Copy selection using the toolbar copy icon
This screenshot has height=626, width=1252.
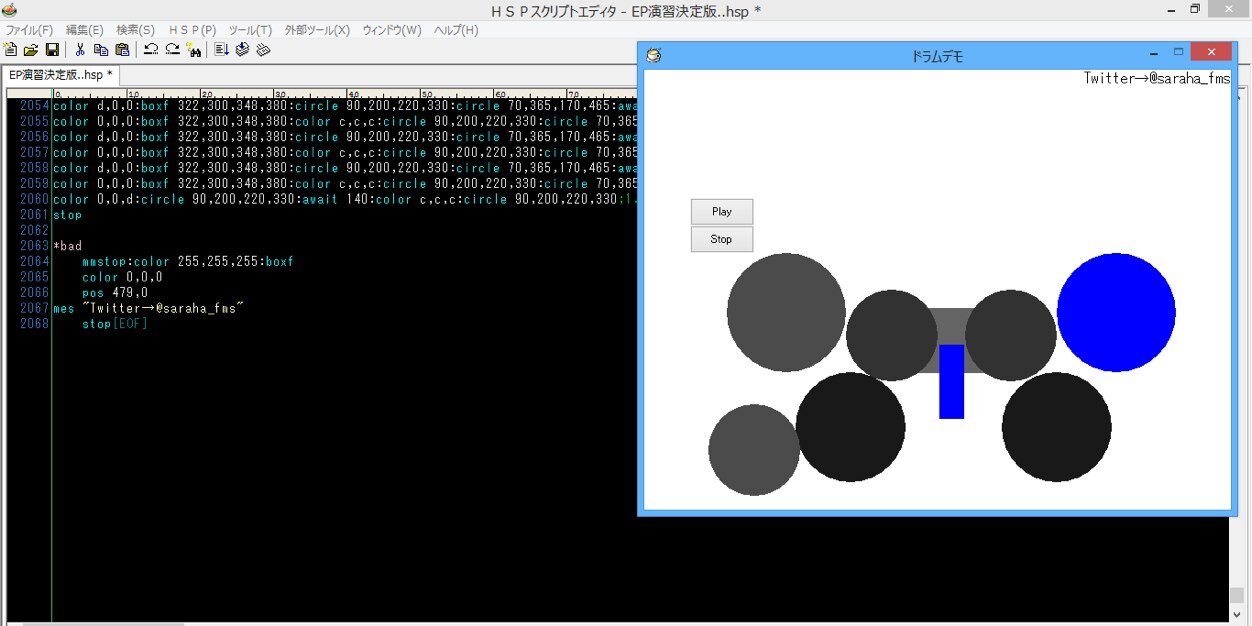(x=101, y=49)
